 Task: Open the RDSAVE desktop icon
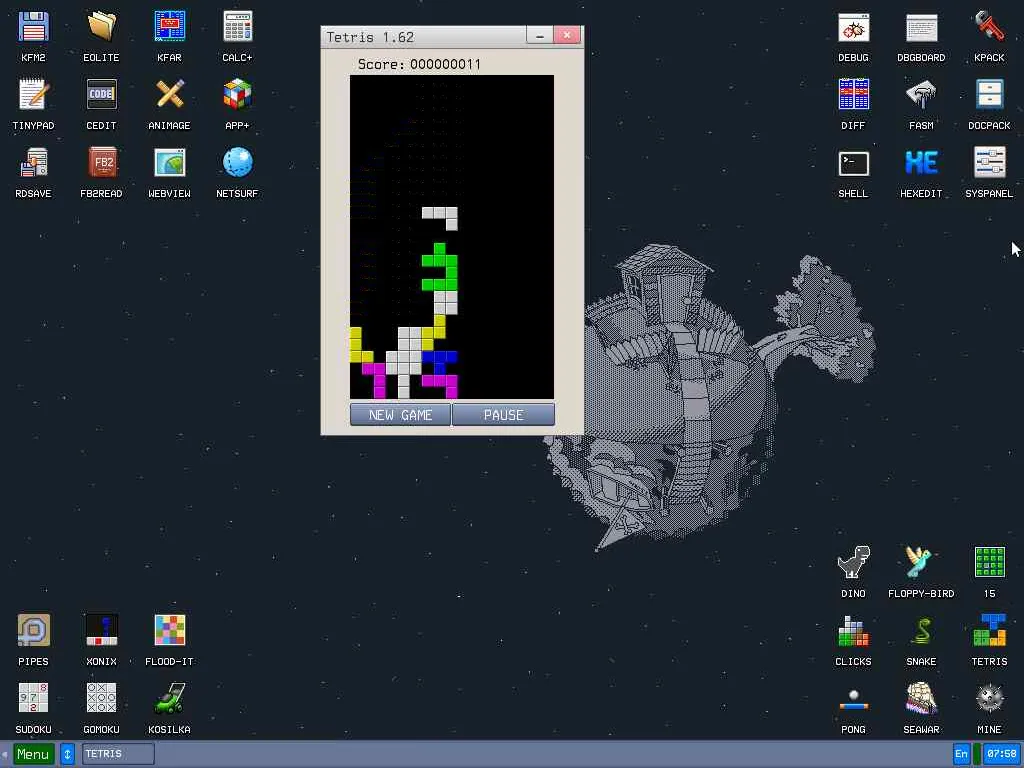coord(33,163)
